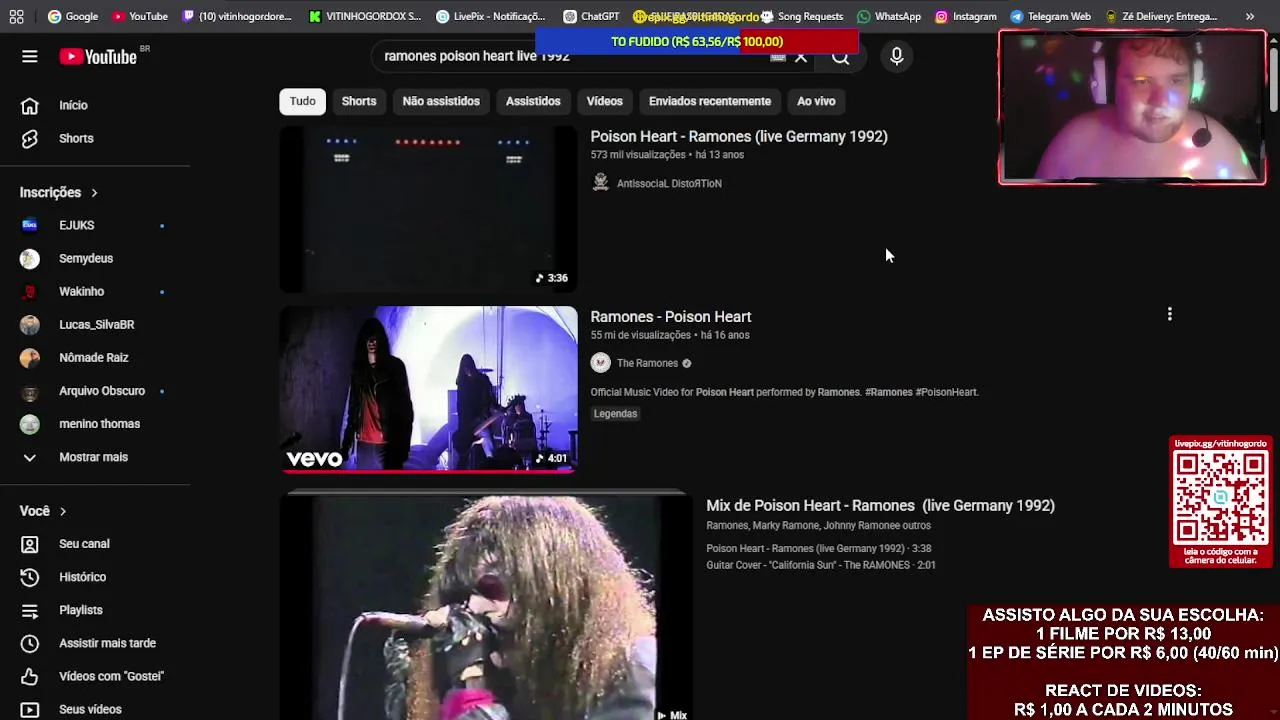The height and width of the screenshot is (720, 1280).
Task: Open the browser apps grid shortcut
Action: point(16,16)
